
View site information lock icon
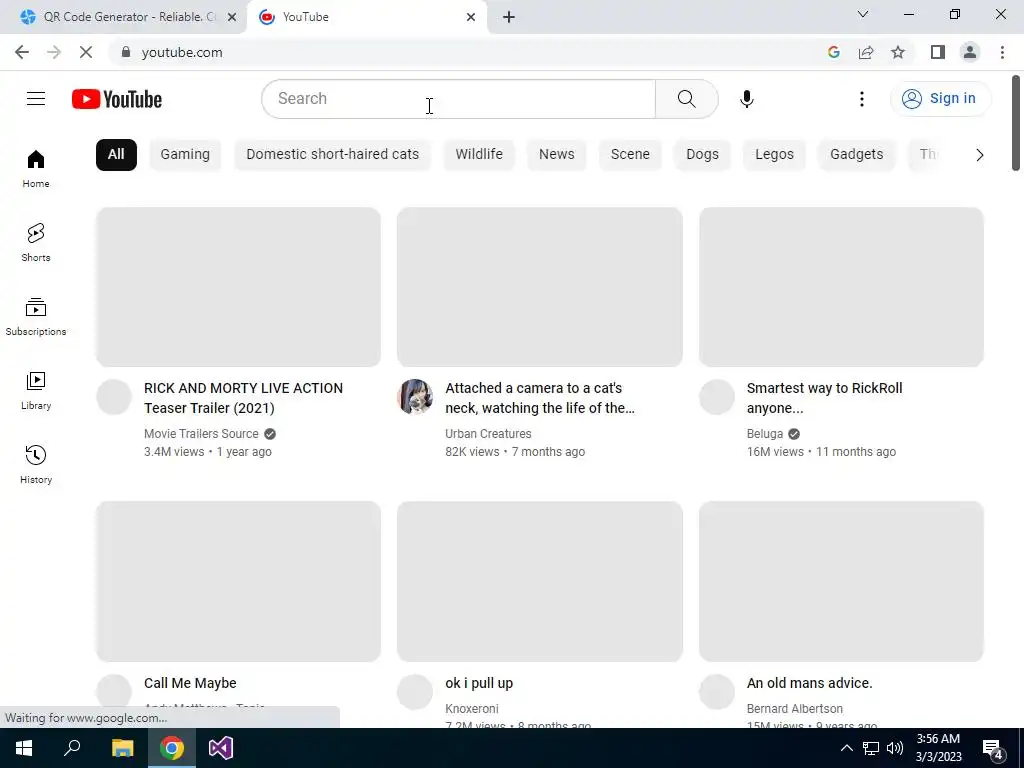125,52
